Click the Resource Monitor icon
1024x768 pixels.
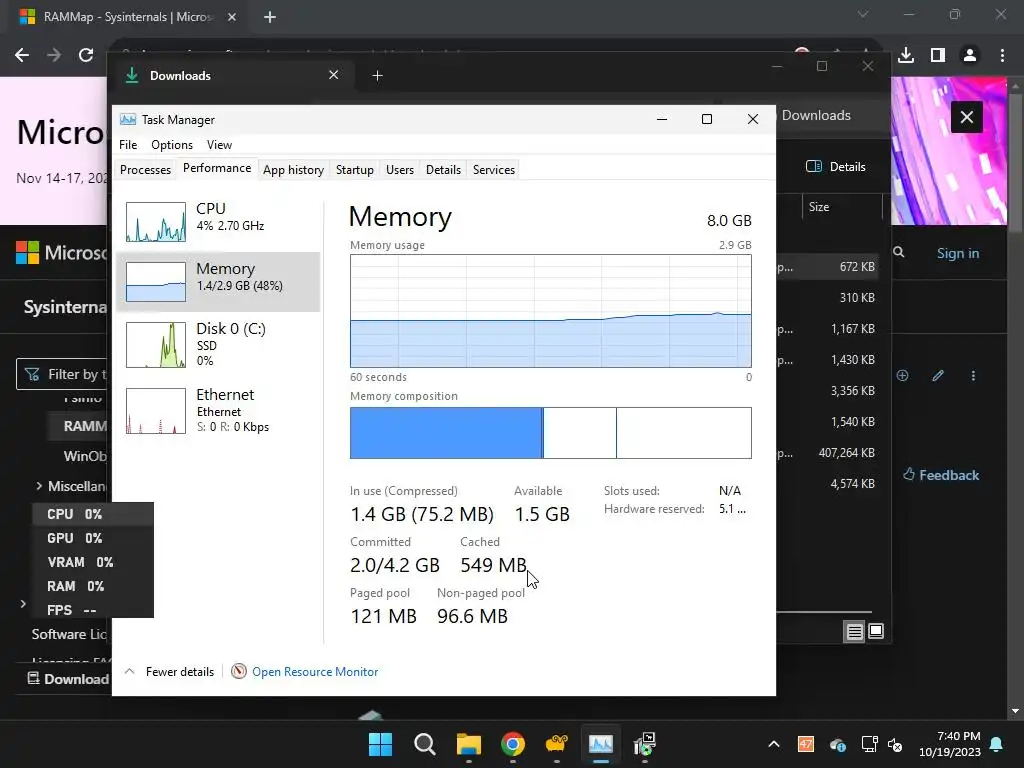pos(239,671)
